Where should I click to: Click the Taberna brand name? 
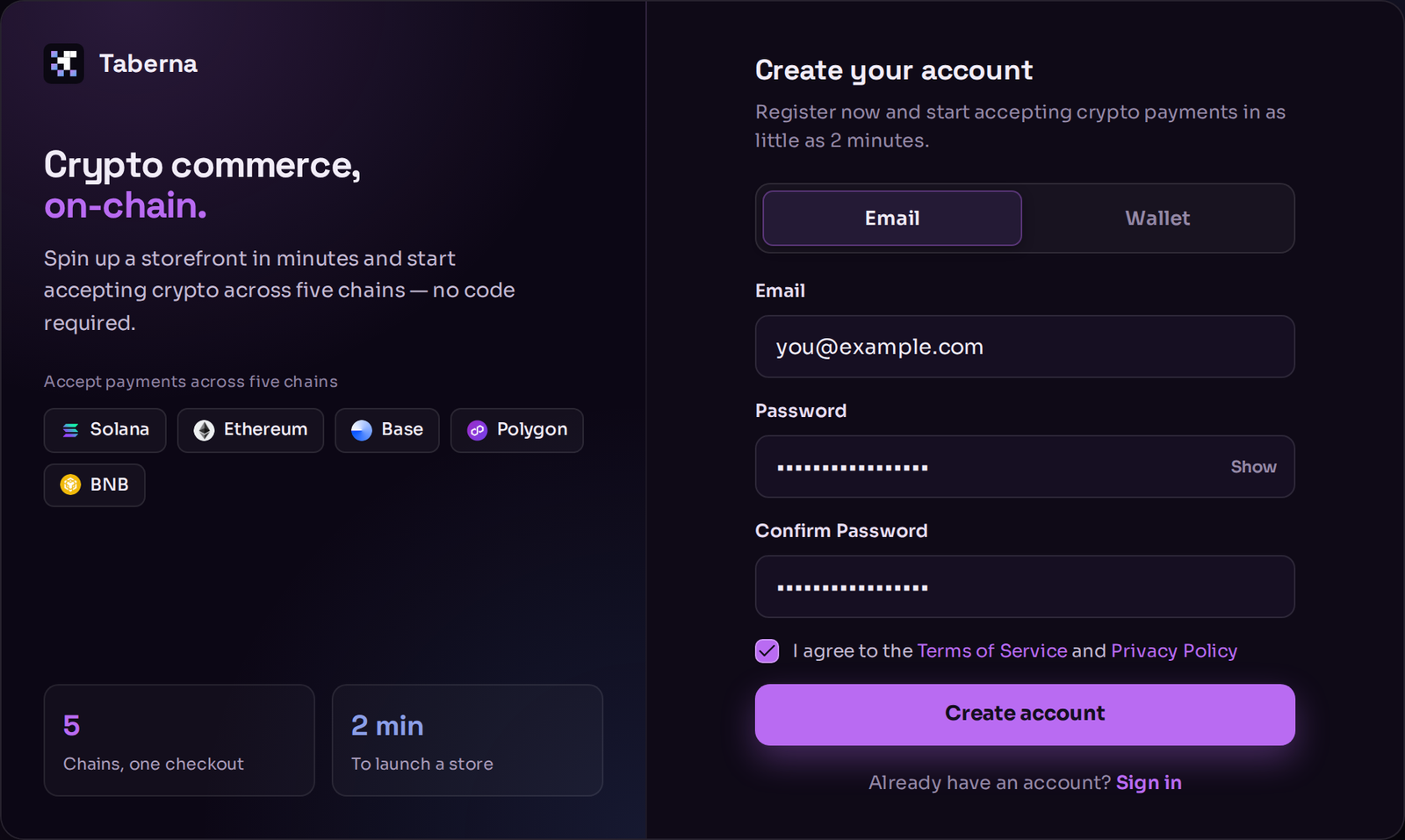click(148, 63)
